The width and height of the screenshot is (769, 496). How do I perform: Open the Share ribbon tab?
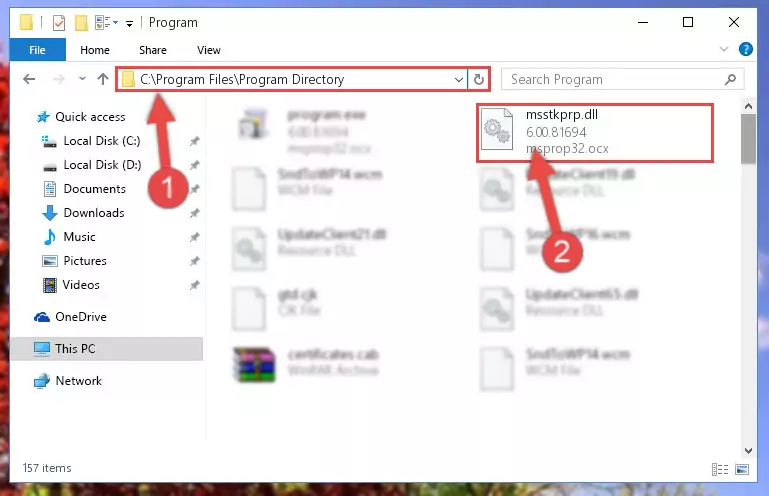[153, 50]
